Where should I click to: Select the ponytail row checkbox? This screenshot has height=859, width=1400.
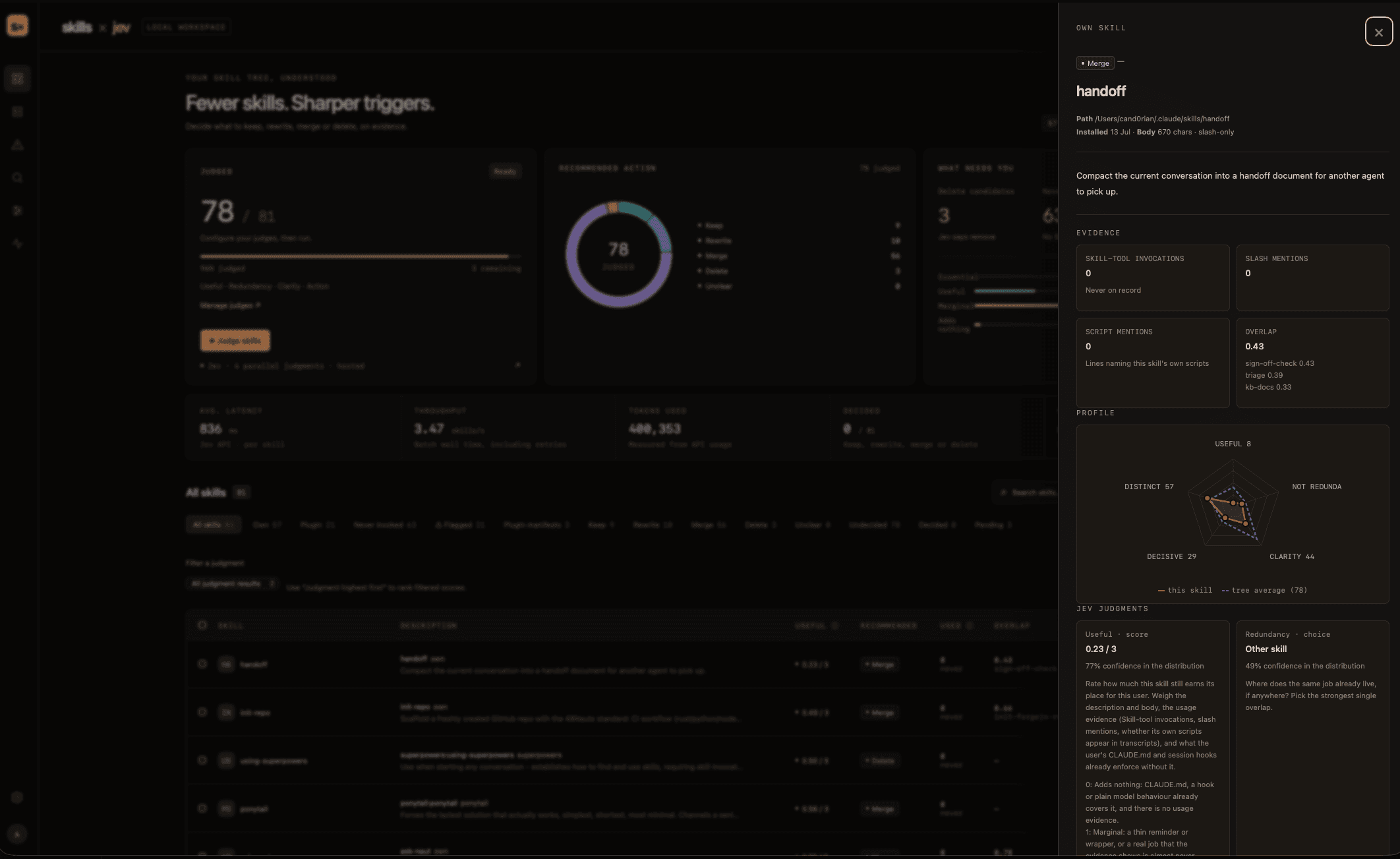pyautogui.click(x=202, y=808)
